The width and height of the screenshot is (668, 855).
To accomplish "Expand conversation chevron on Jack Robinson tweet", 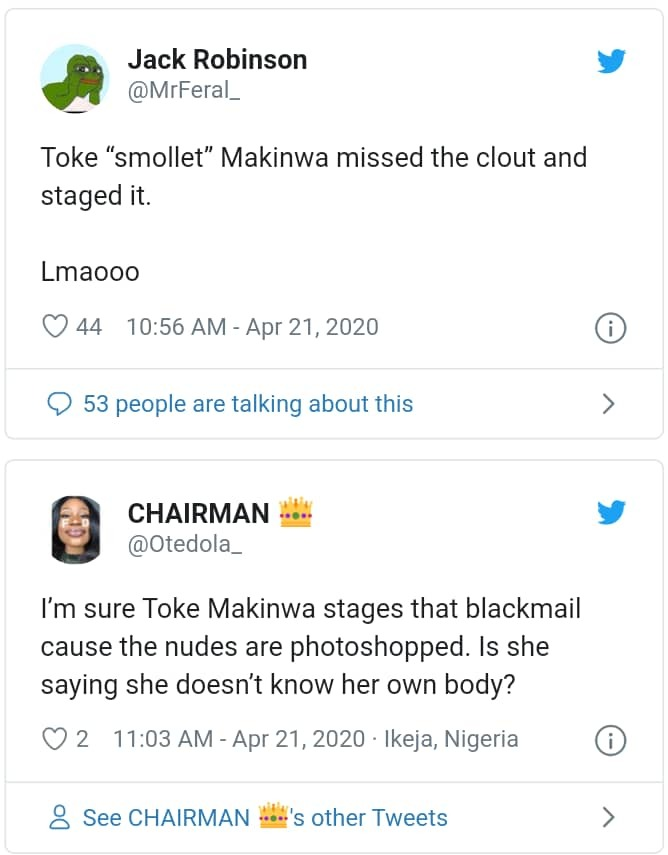I will tap(608, 404).
